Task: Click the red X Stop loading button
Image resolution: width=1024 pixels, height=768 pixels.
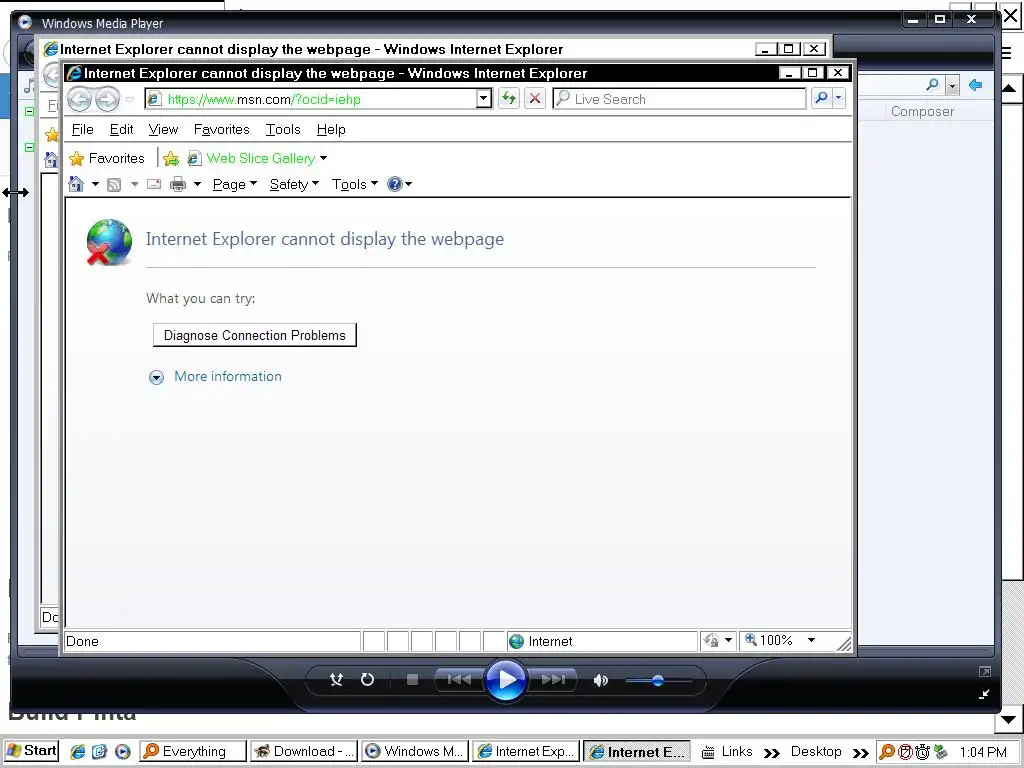Action: (535, 99)
